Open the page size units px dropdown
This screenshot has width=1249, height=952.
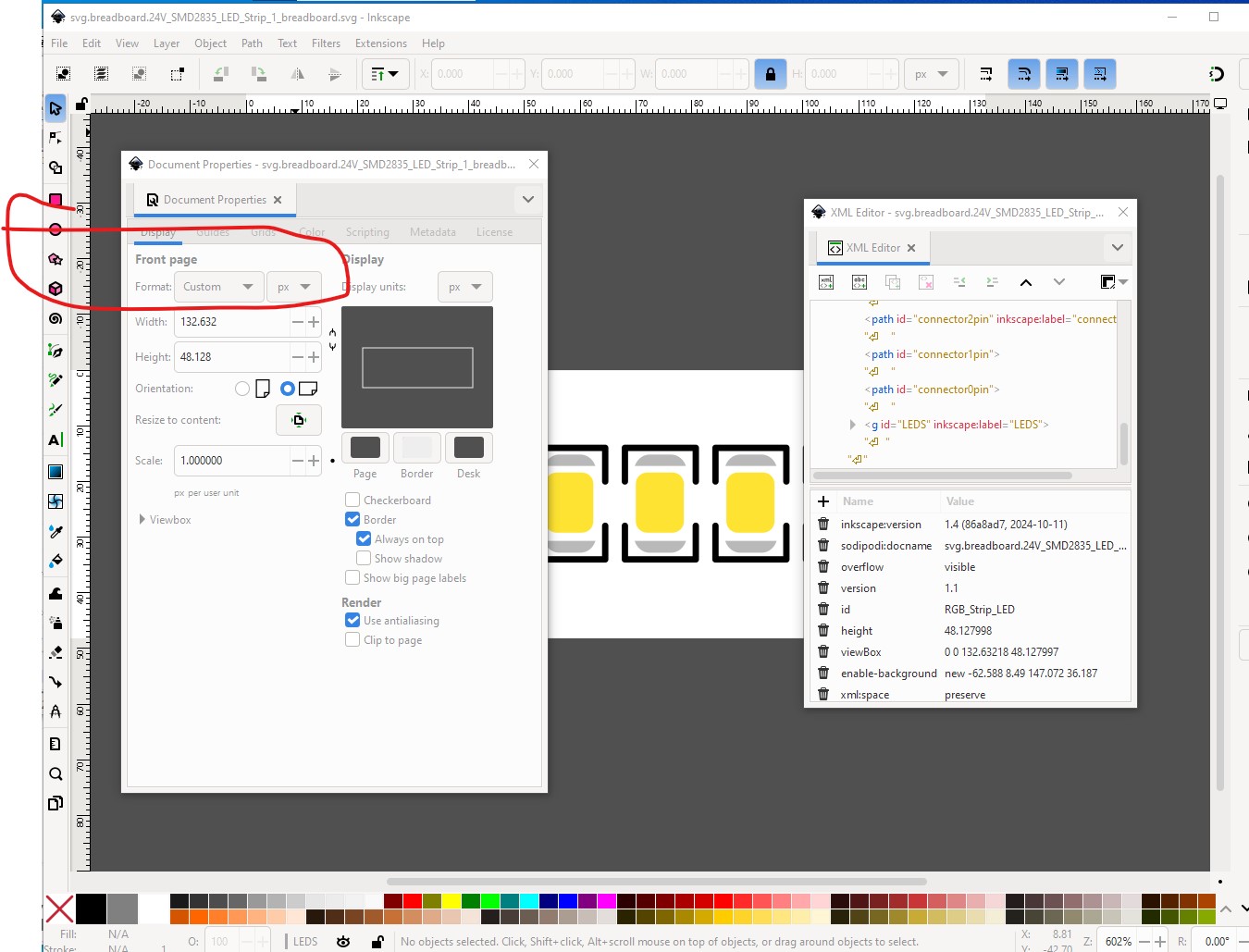pyautogui.click(x=294, y=287)
